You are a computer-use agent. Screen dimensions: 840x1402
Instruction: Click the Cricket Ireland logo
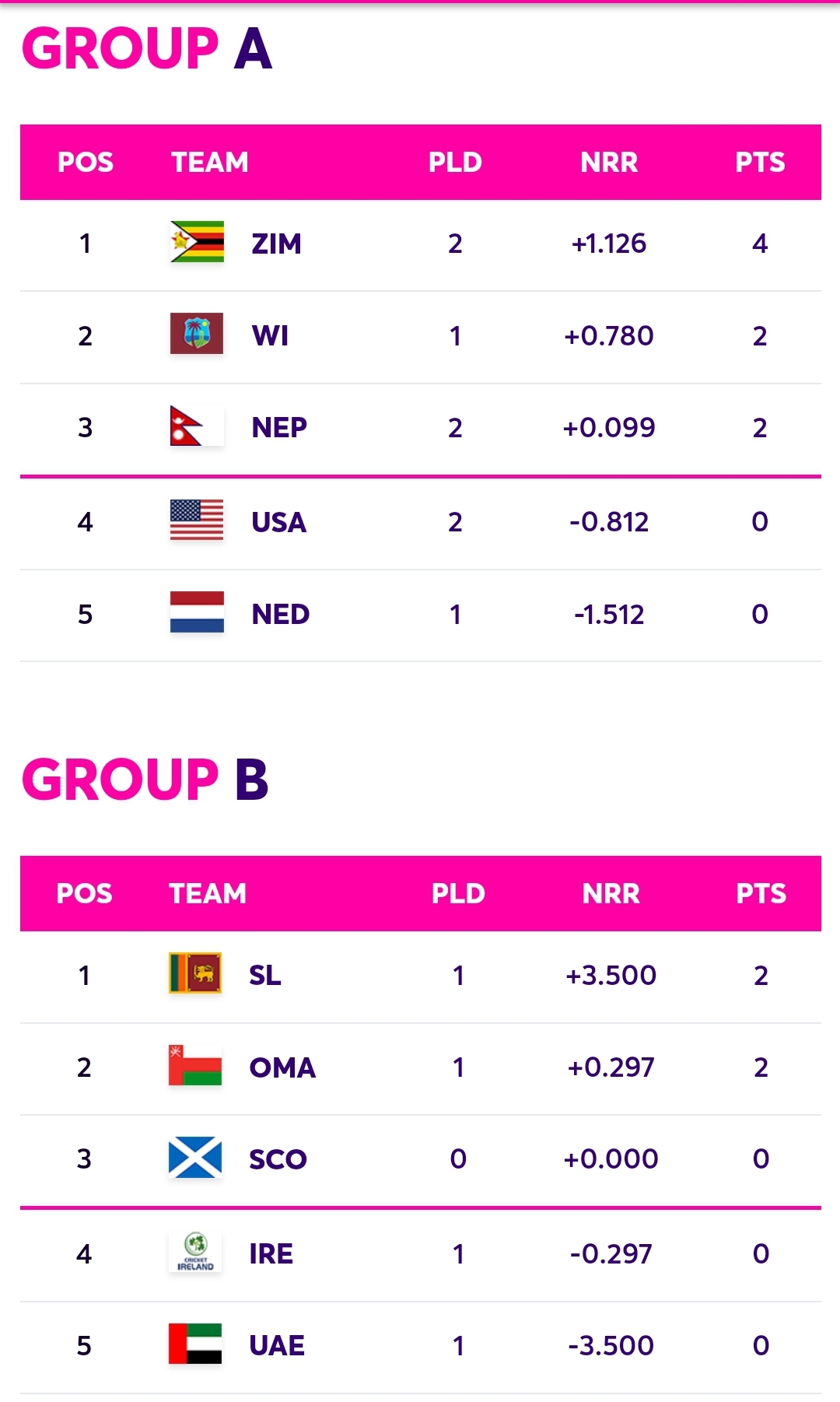195,1252
